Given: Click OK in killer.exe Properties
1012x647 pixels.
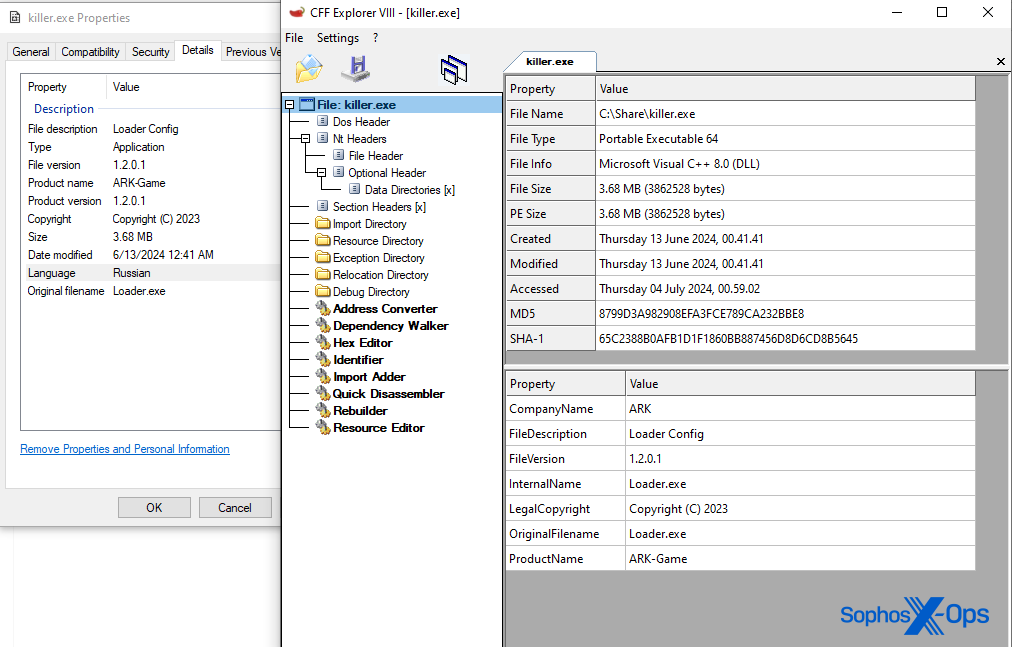Looking at the screenshot, I should [x=154, y=508].
